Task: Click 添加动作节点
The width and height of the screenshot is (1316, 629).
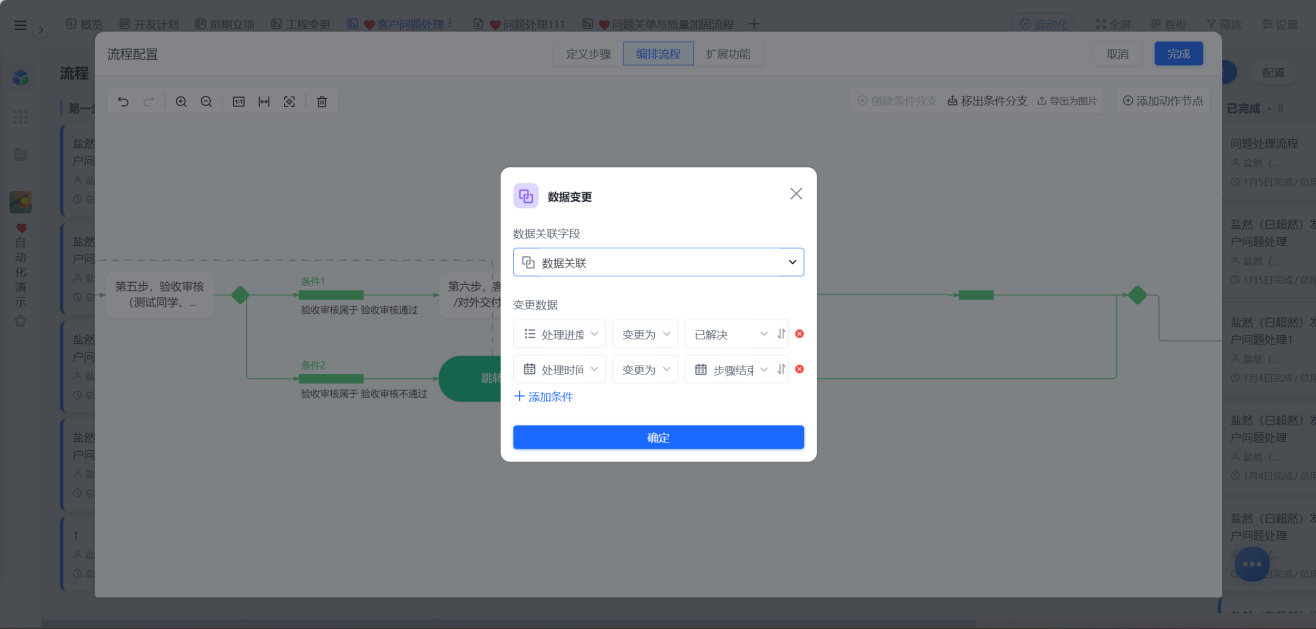Action: (1163, 101)
